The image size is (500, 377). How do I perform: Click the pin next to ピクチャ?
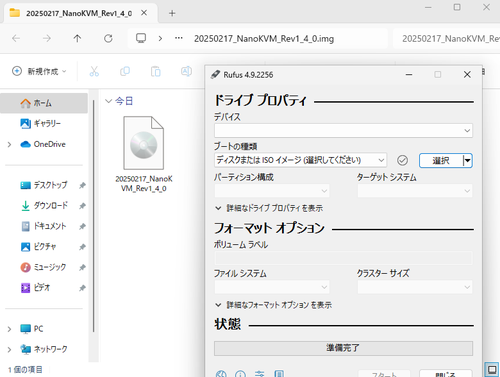[x=82, y=247]
